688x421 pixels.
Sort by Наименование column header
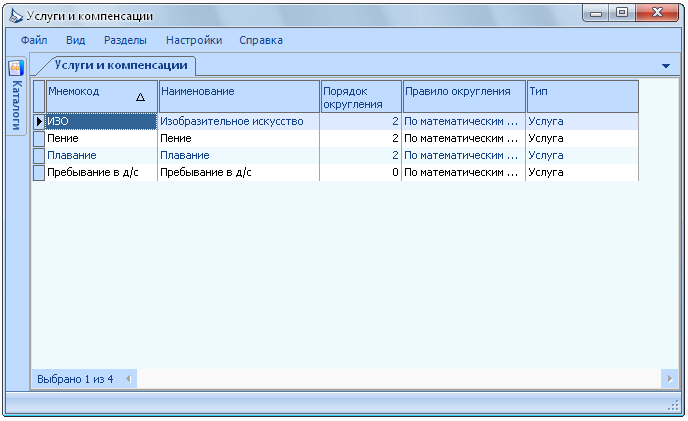pos(239,97)
